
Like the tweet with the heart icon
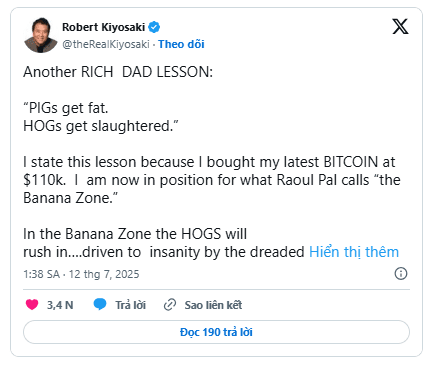point(32,305)
